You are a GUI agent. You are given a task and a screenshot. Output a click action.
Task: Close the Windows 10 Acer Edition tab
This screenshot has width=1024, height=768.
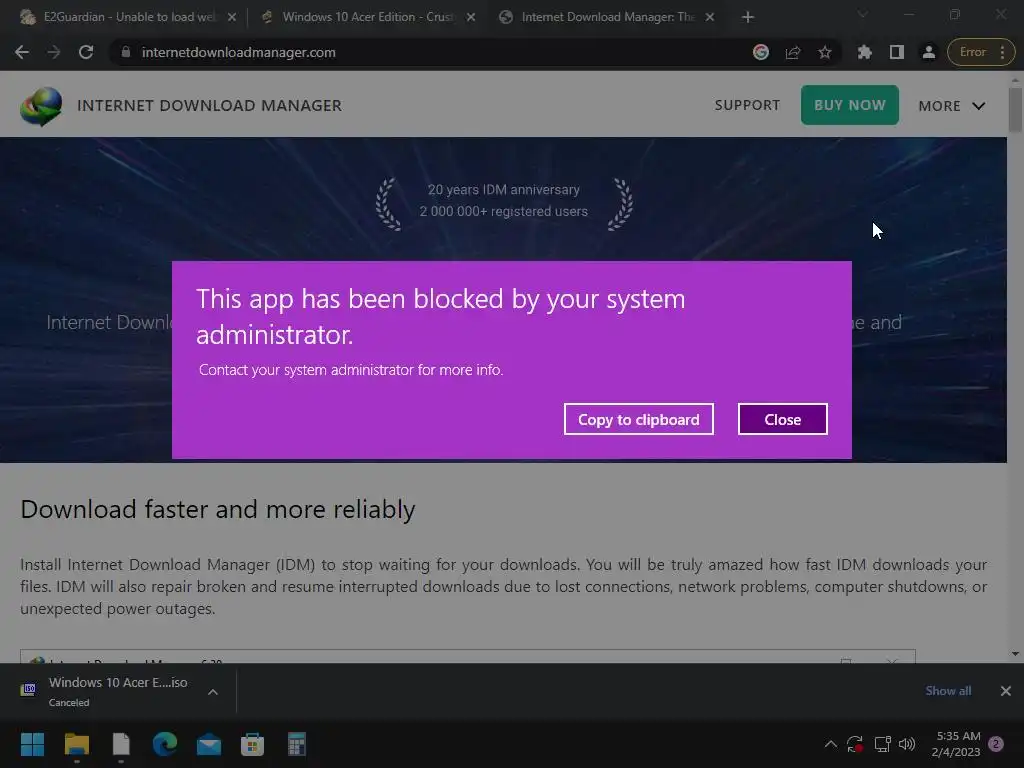click(x=471, y=17)
